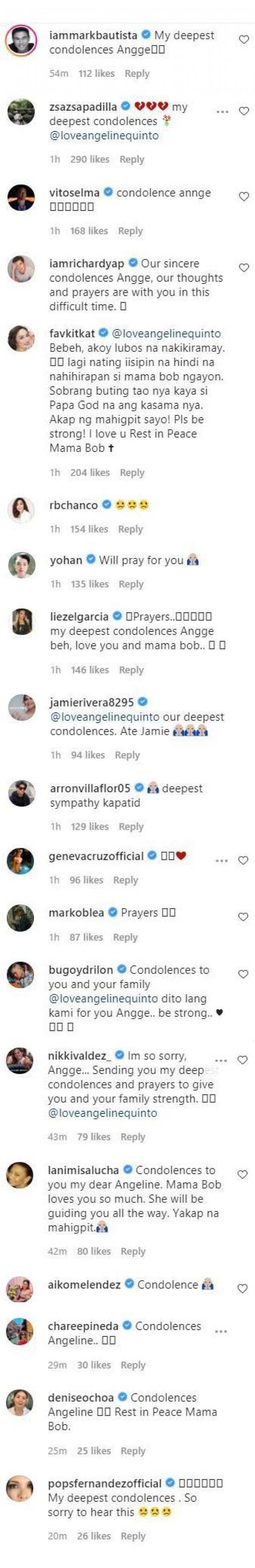Open three-dot menu on genevacruzofficial's comment
Screen dimensions: 255x1568
click(222, 861)
